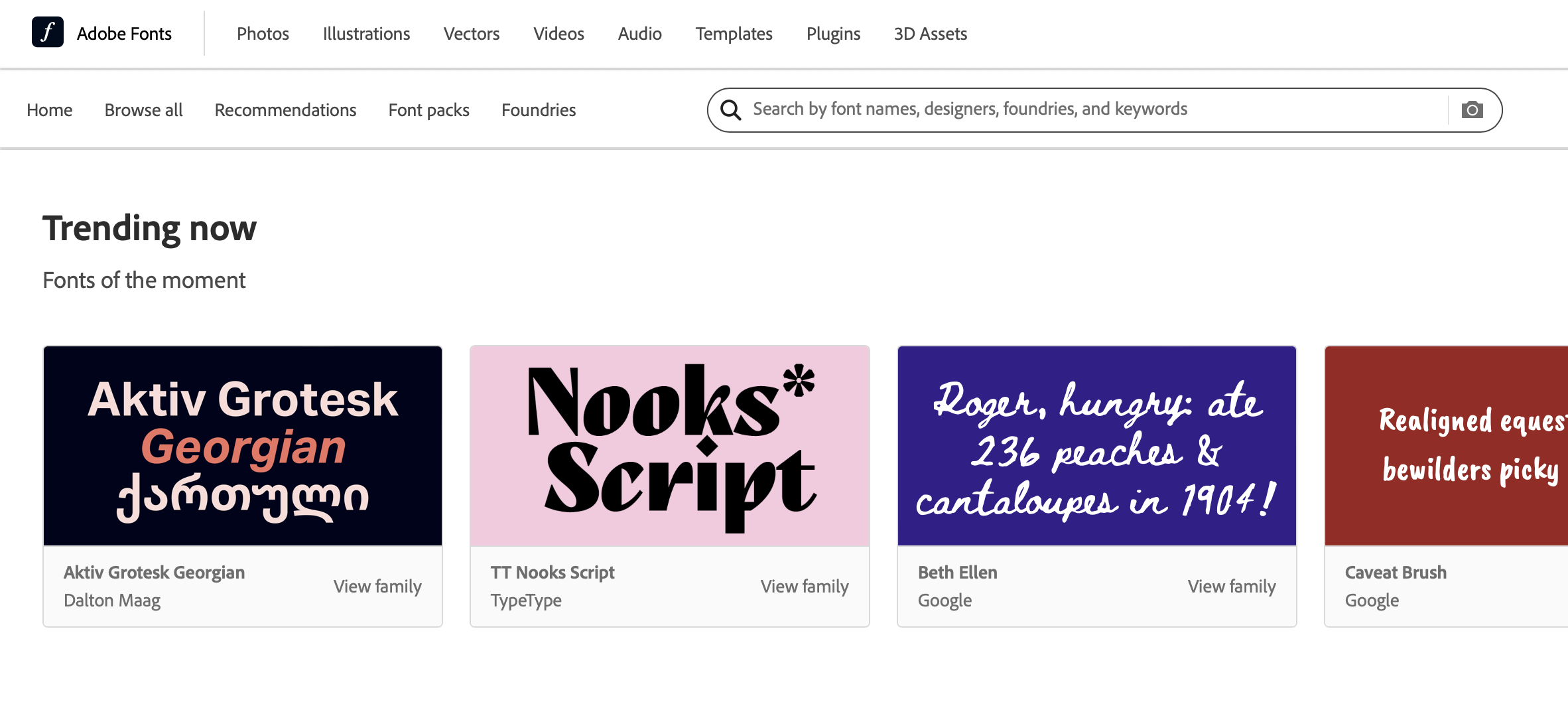Screen dimensions: 1568x702
Task: Click the Caveat Brush red preview thumbnail
Action: (x=1446, y=446)
